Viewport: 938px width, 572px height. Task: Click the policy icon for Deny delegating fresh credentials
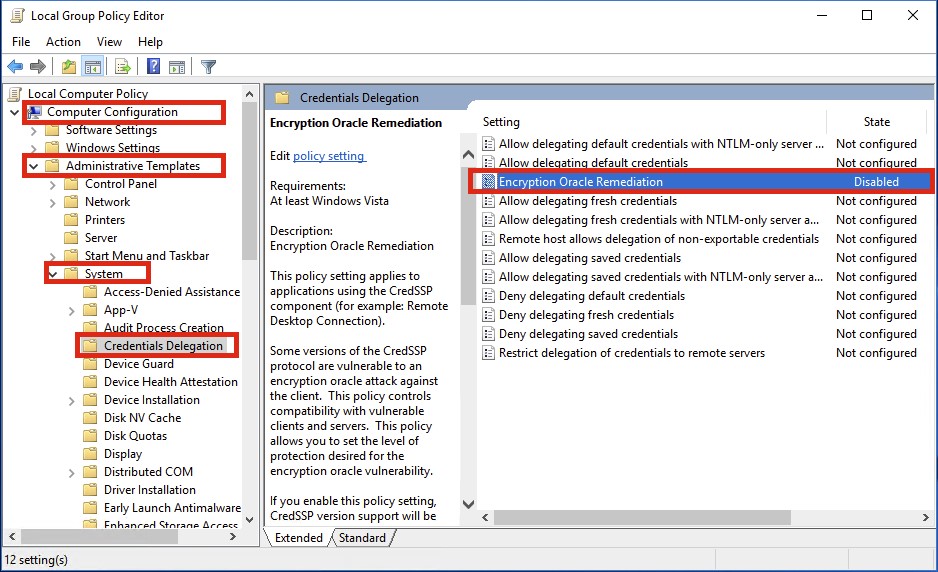[x=489, y=315]
